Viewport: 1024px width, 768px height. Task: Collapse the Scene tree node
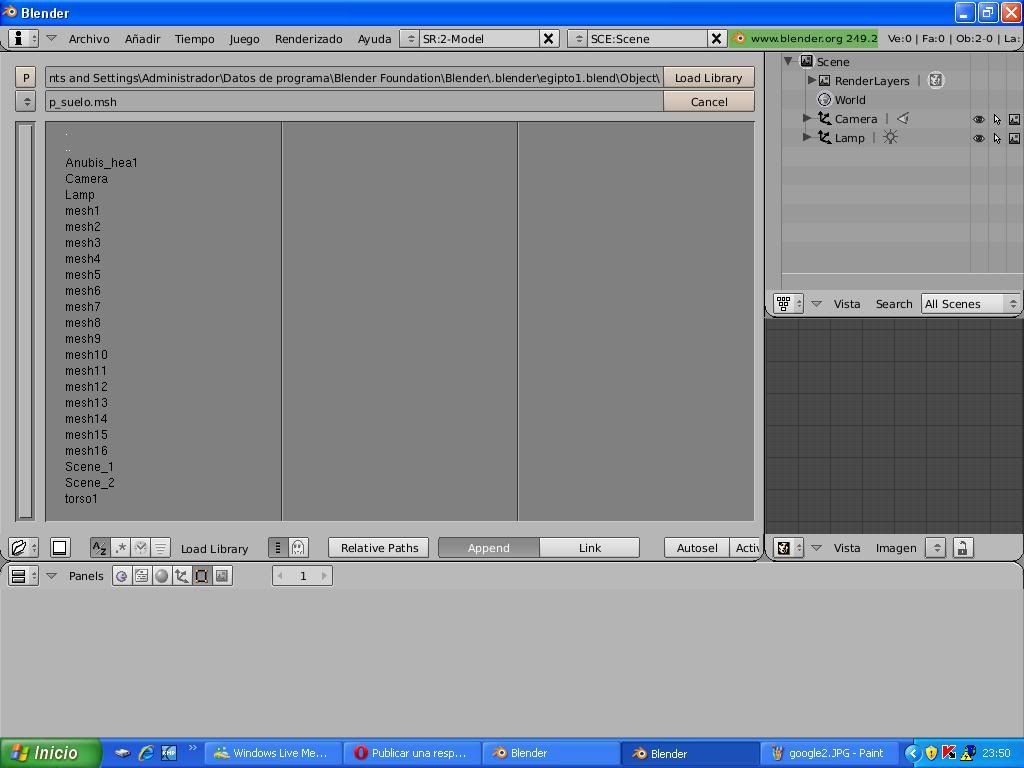(789, 61)
